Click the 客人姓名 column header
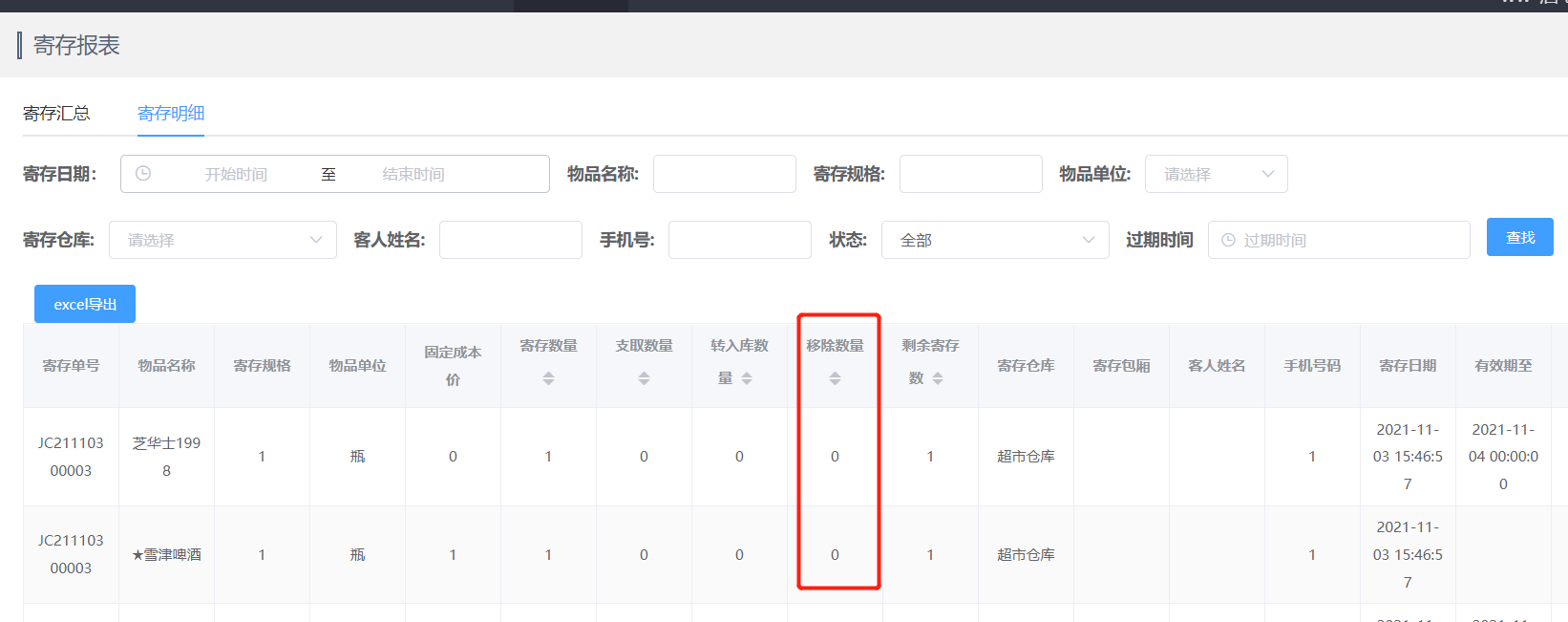The height and width of the screenshot is (622, 1568). click(x=1217, y=365)
